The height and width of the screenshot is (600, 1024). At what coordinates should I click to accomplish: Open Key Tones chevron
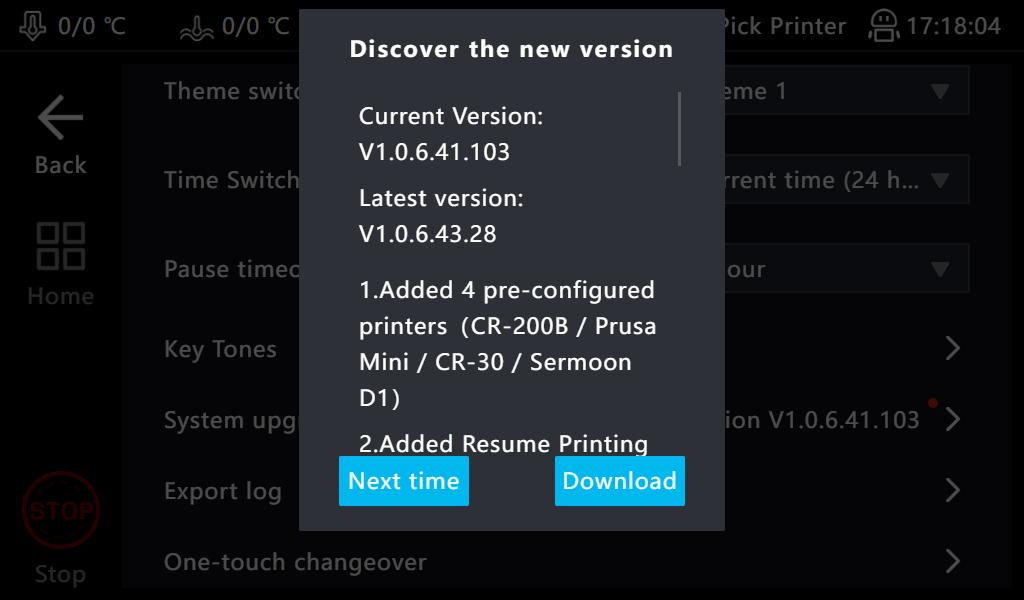(952, 348)
